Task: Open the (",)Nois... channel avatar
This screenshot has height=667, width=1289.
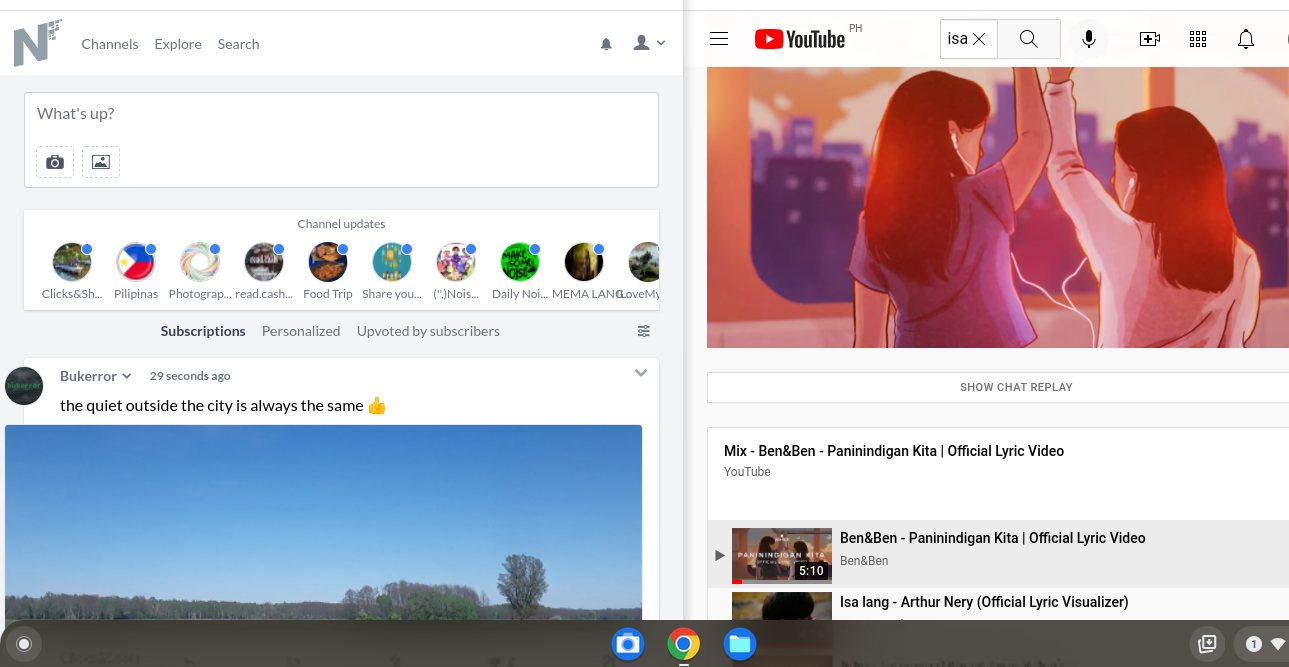Action: [x=456, y=262]
